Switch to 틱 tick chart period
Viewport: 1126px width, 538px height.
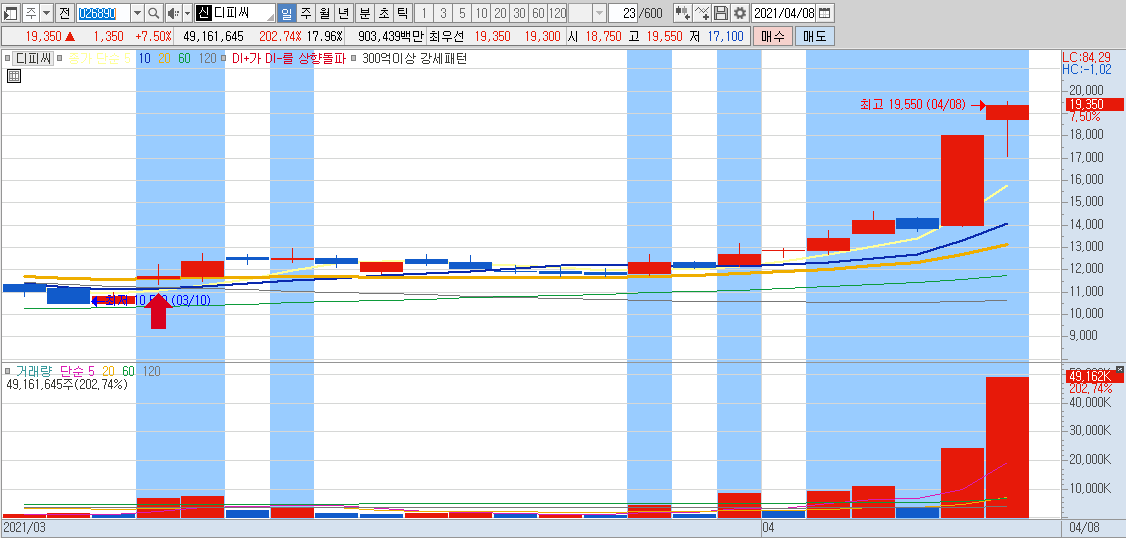point(401,13)
